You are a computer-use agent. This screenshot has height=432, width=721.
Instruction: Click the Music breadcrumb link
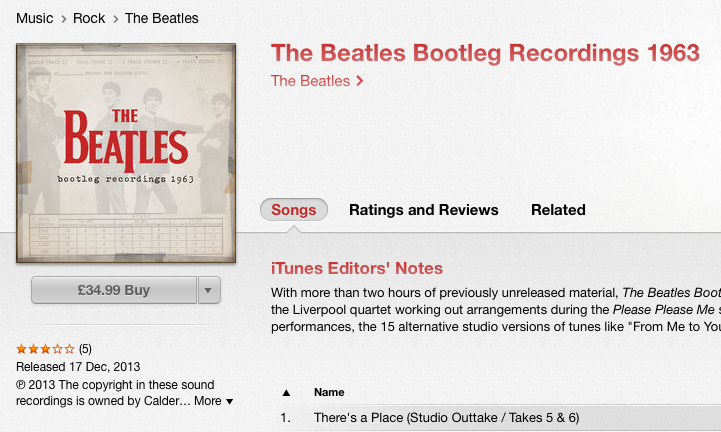click(34, 18)
